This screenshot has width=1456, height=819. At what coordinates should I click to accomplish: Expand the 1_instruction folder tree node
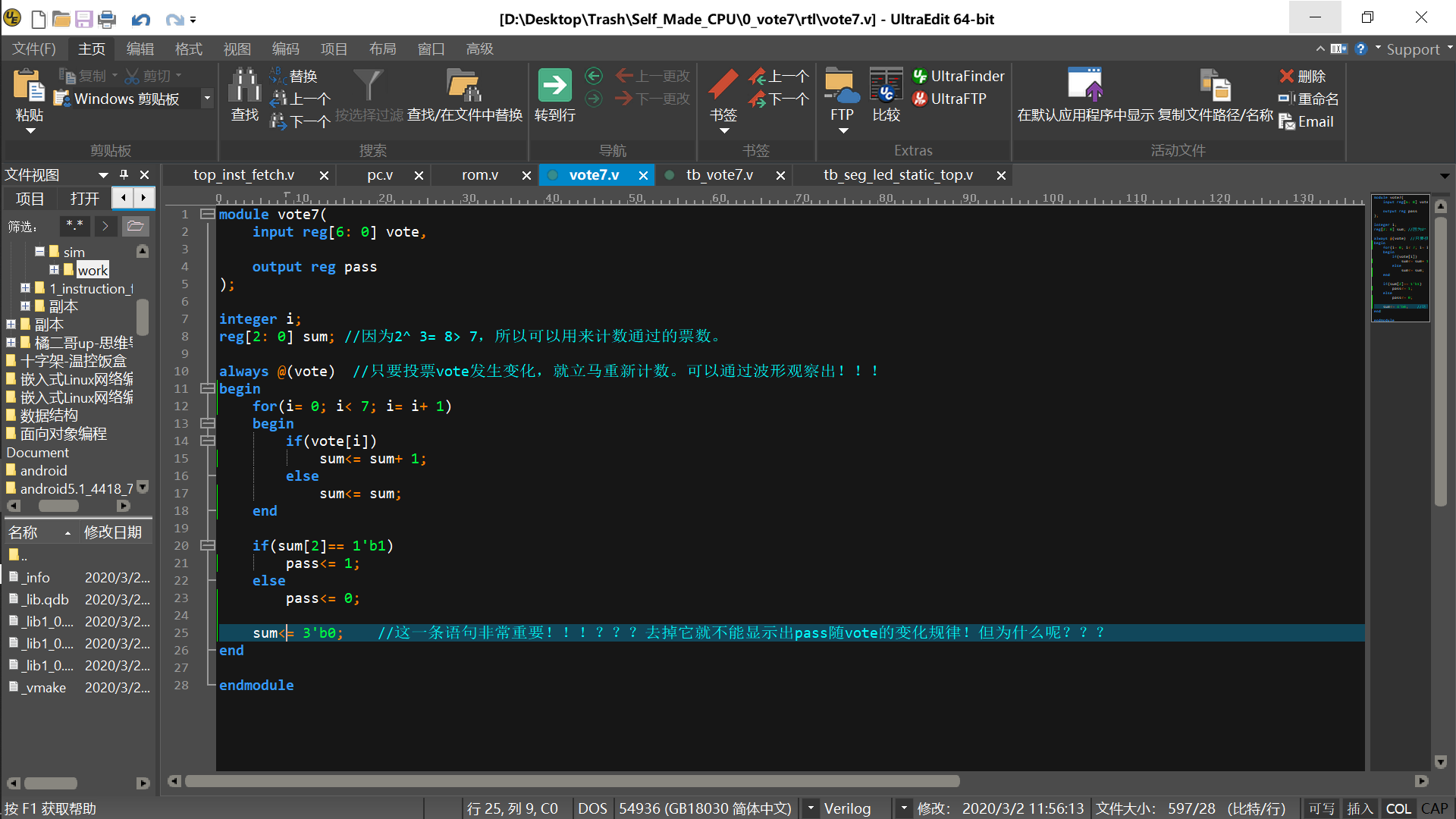25,288
